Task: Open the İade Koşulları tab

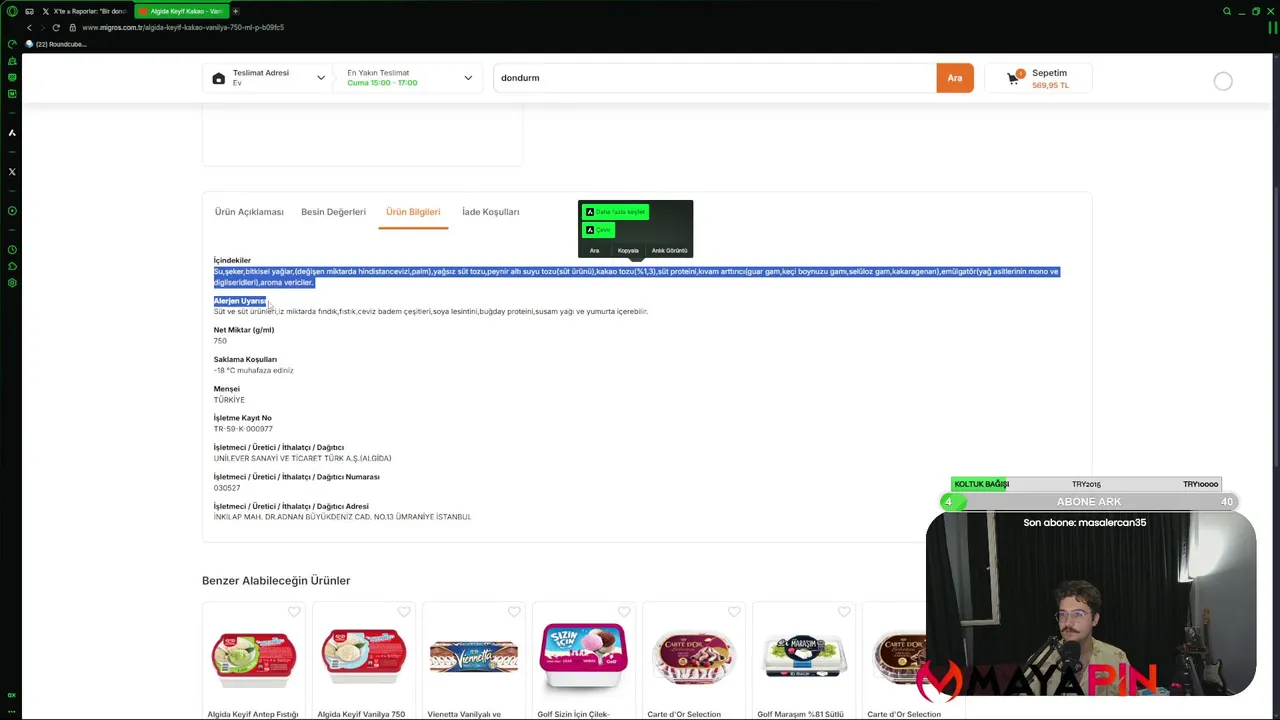Action: [490, 212]
